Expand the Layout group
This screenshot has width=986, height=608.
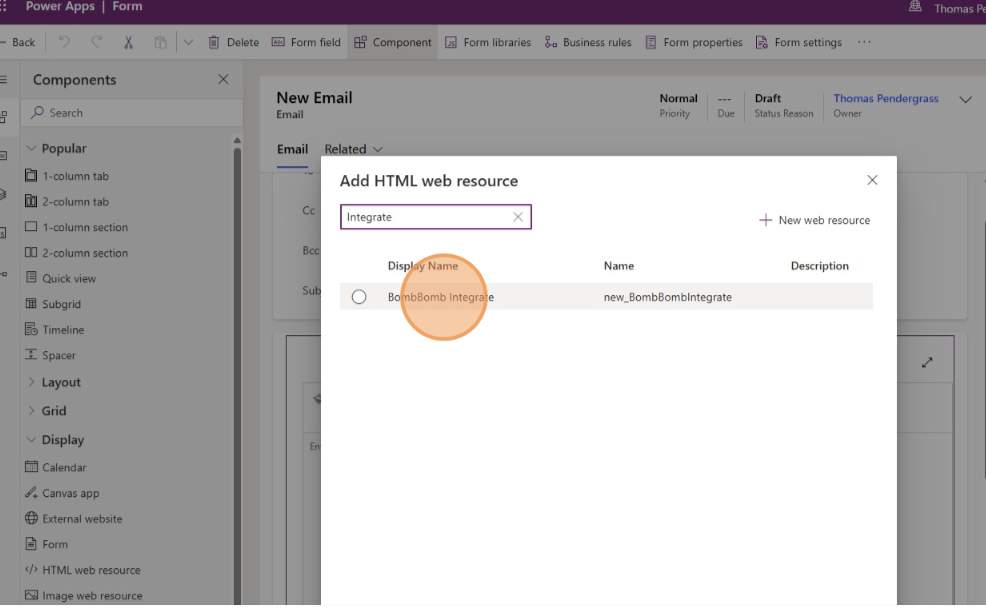click(x=31, y=382)
